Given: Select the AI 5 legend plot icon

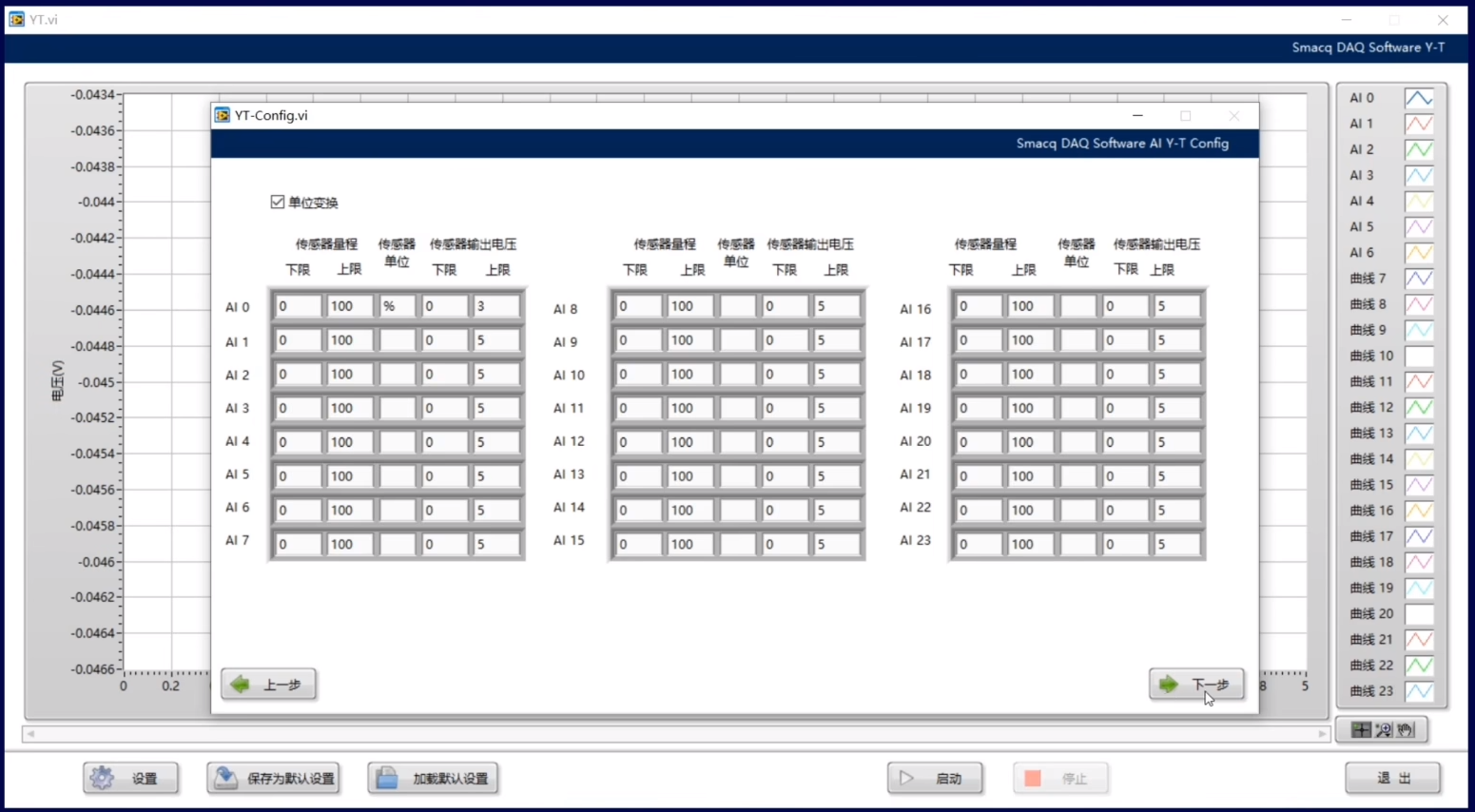Looking at the screenshot, I should click(1419, 226).
